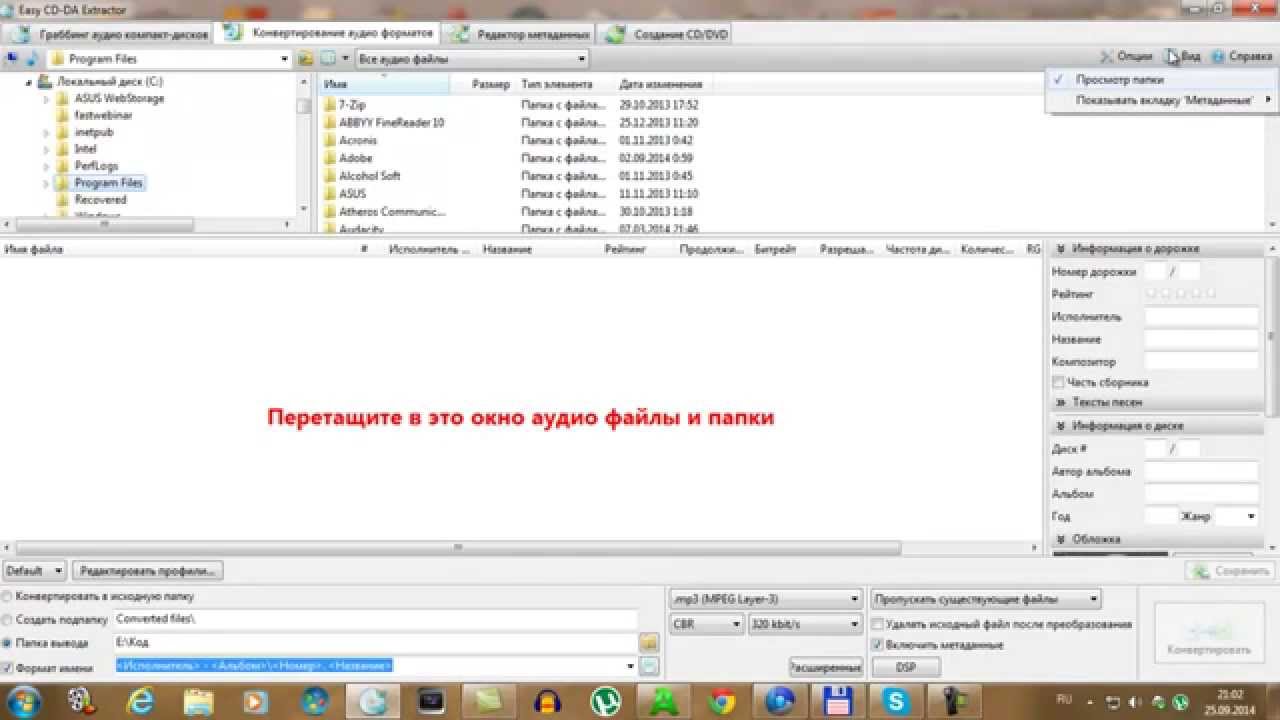This screenshot has height=720, width=1280.
Task: Click the music note icon in the folder toolbar
Action: point(31,59)
